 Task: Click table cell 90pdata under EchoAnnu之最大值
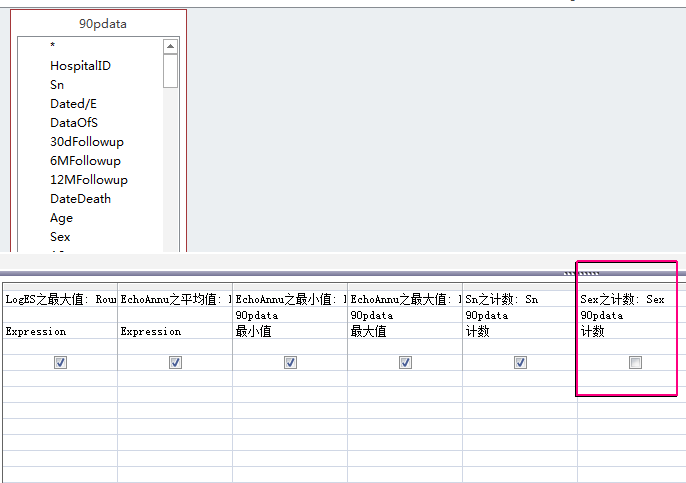pos(405,315)
